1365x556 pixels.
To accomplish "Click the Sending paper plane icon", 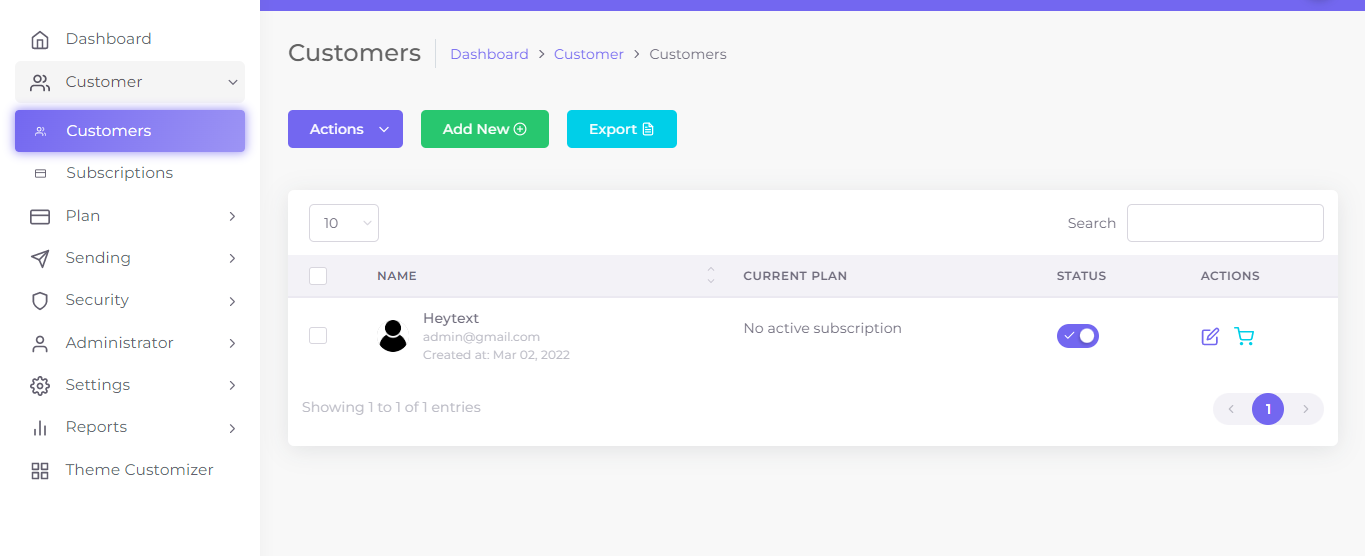I will 40,259.
